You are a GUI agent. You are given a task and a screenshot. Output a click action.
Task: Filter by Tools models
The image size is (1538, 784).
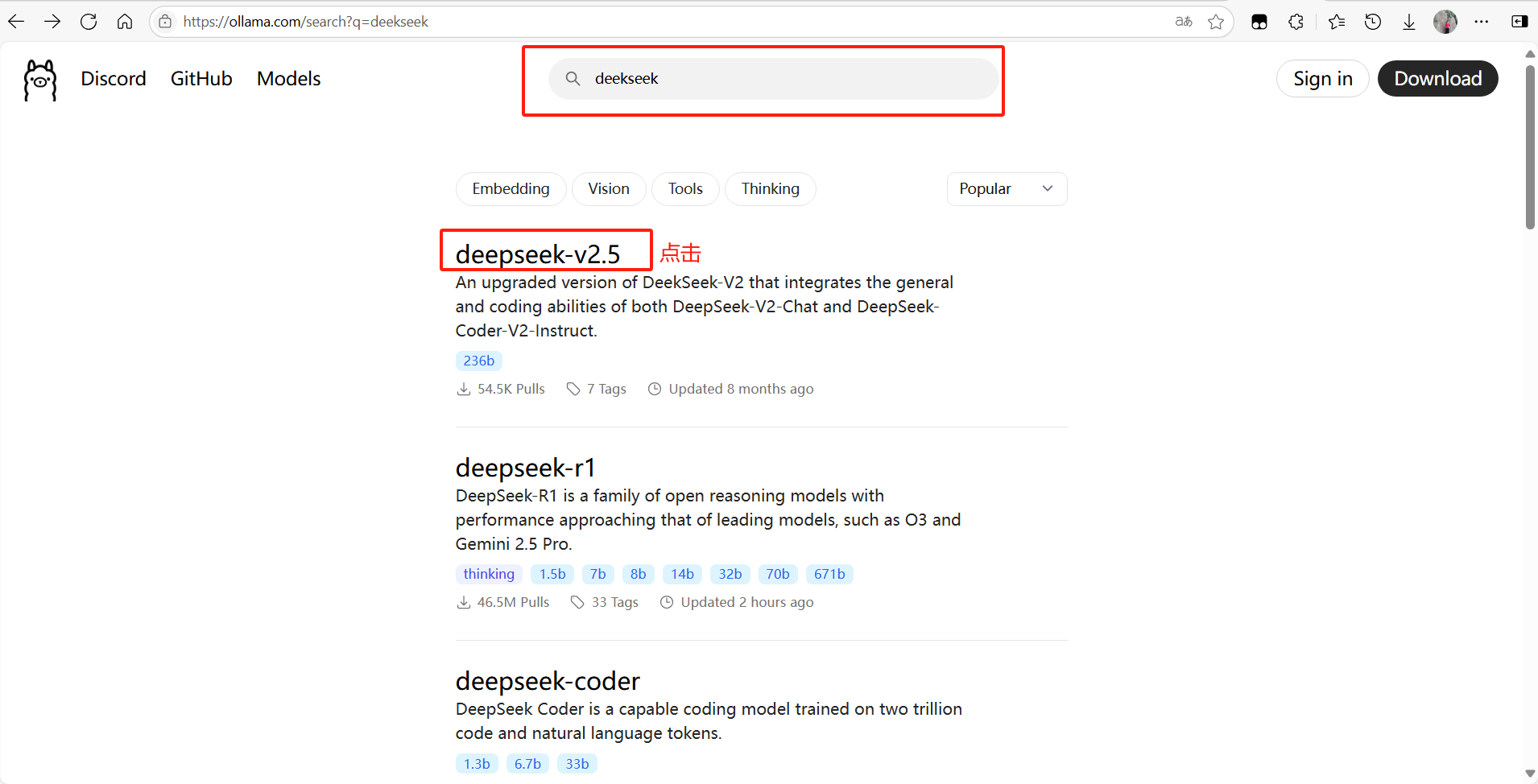pyautogui.click(x=685, y=189)
